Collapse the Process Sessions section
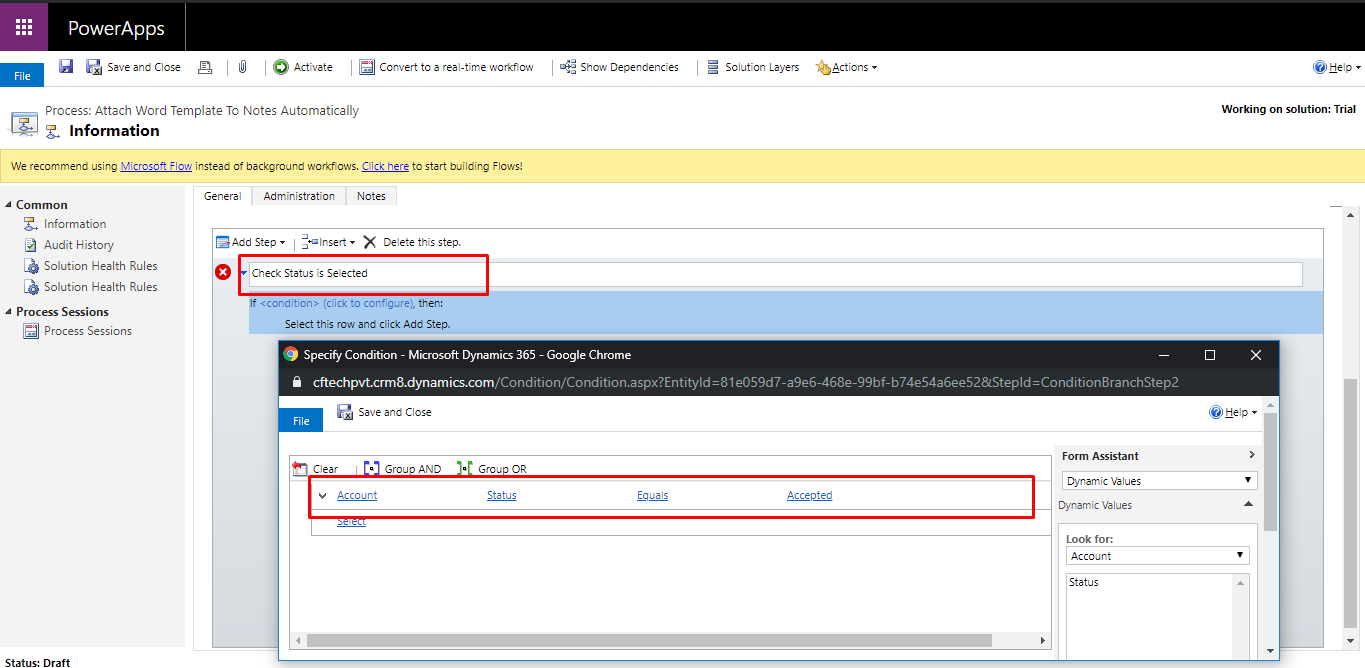The height and width of the screenshot is (668, 1365). pos(9,312)
